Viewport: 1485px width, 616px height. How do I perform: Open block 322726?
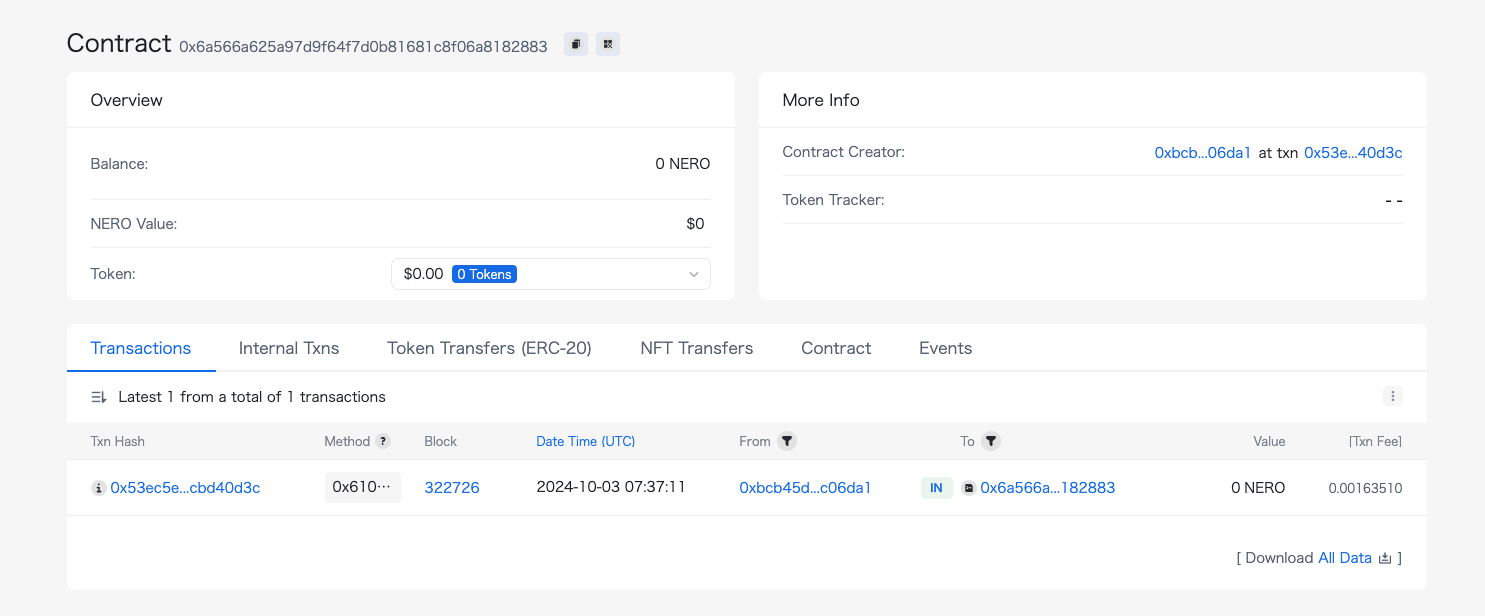[x=452, y=488]
